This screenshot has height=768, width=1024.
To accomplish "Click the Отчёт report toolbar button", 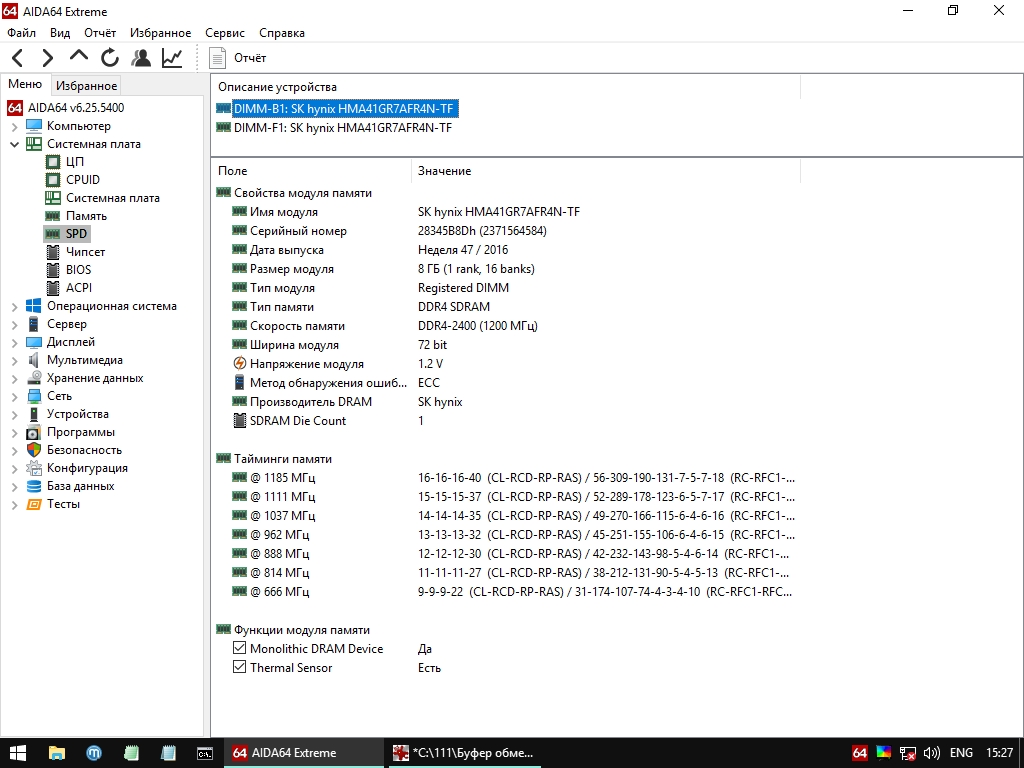I will (x=238, y=57).
